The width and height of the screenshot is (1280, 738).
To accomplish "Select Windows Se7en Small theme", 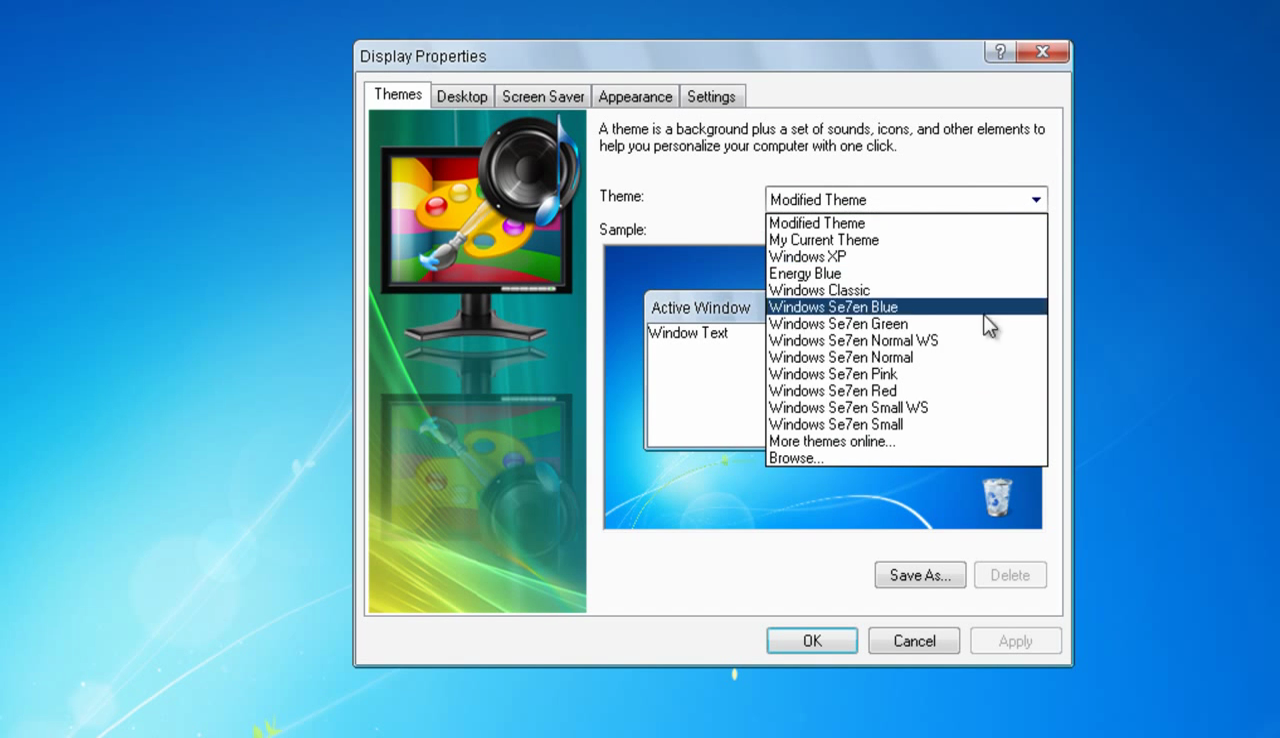I will (x=906, y=424).
